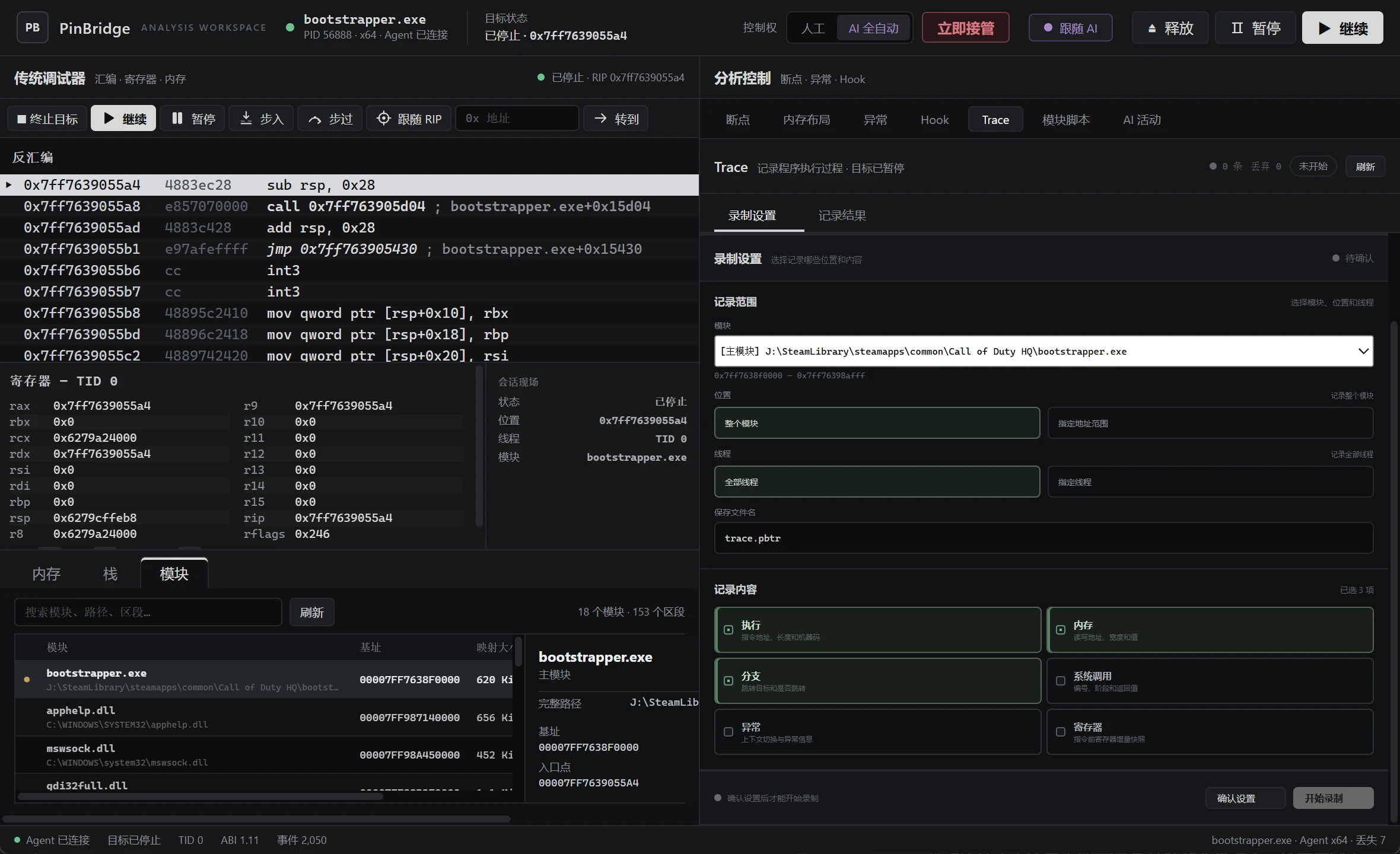
Task: Toggle the 内存 record content checkbox
Action: 1061,630
